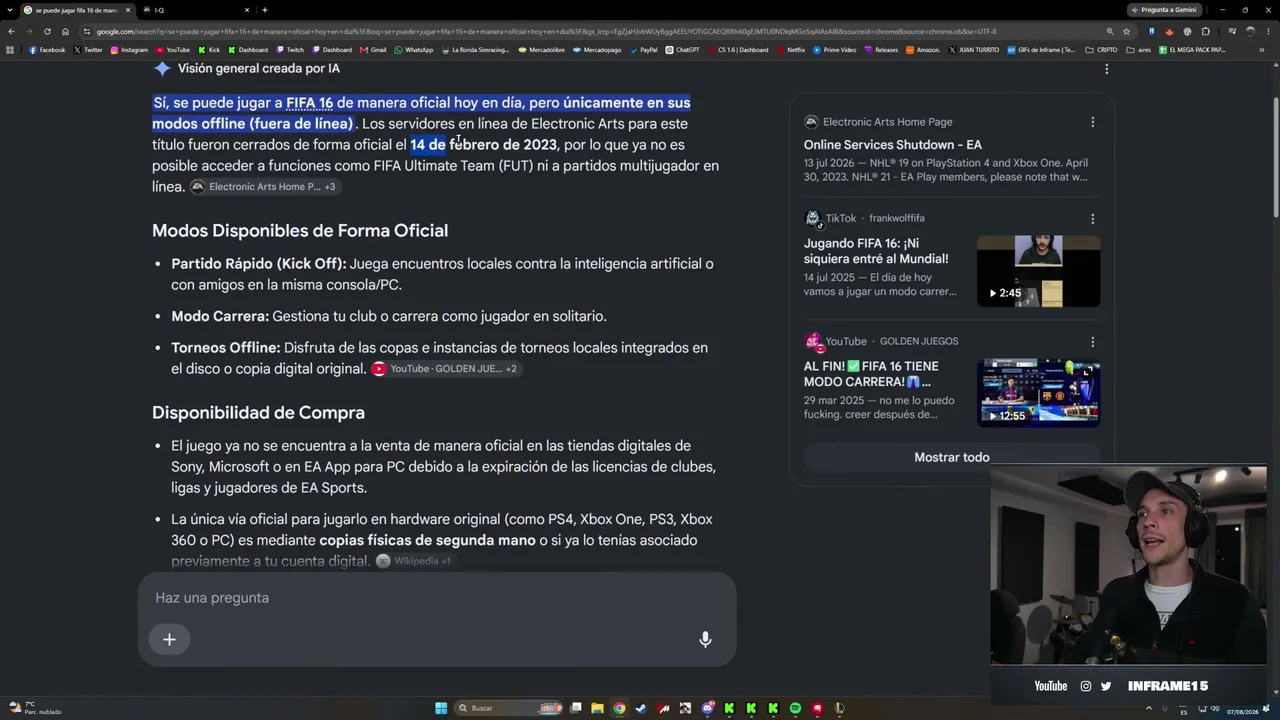
Task: Open the YouTube bookmark
Action: [x=172, y=50]
